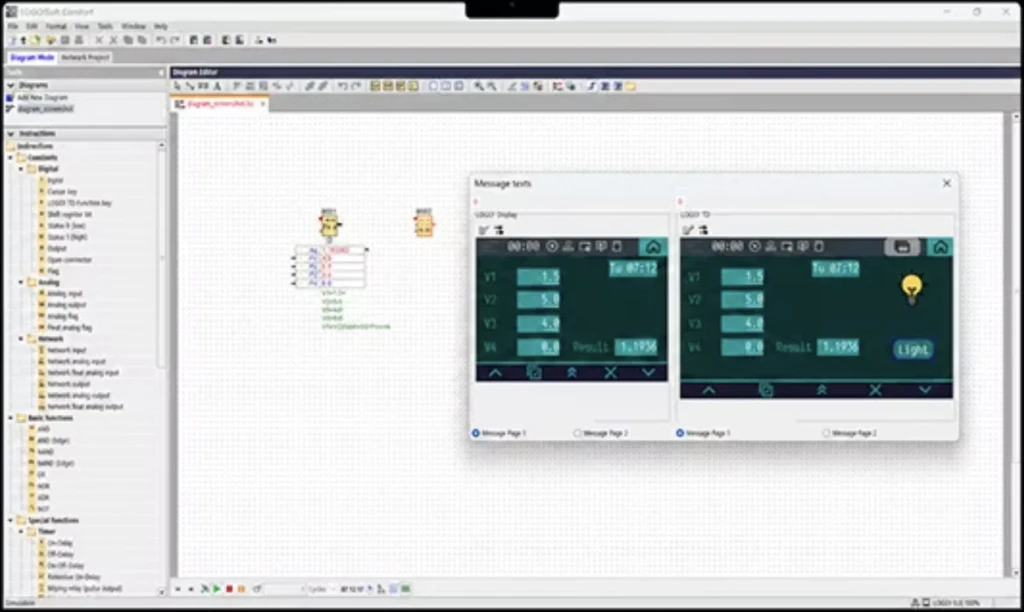Click the lightbulb icon on the TD screen
This screenshot has height=612, width=1024.
[912, 289]
